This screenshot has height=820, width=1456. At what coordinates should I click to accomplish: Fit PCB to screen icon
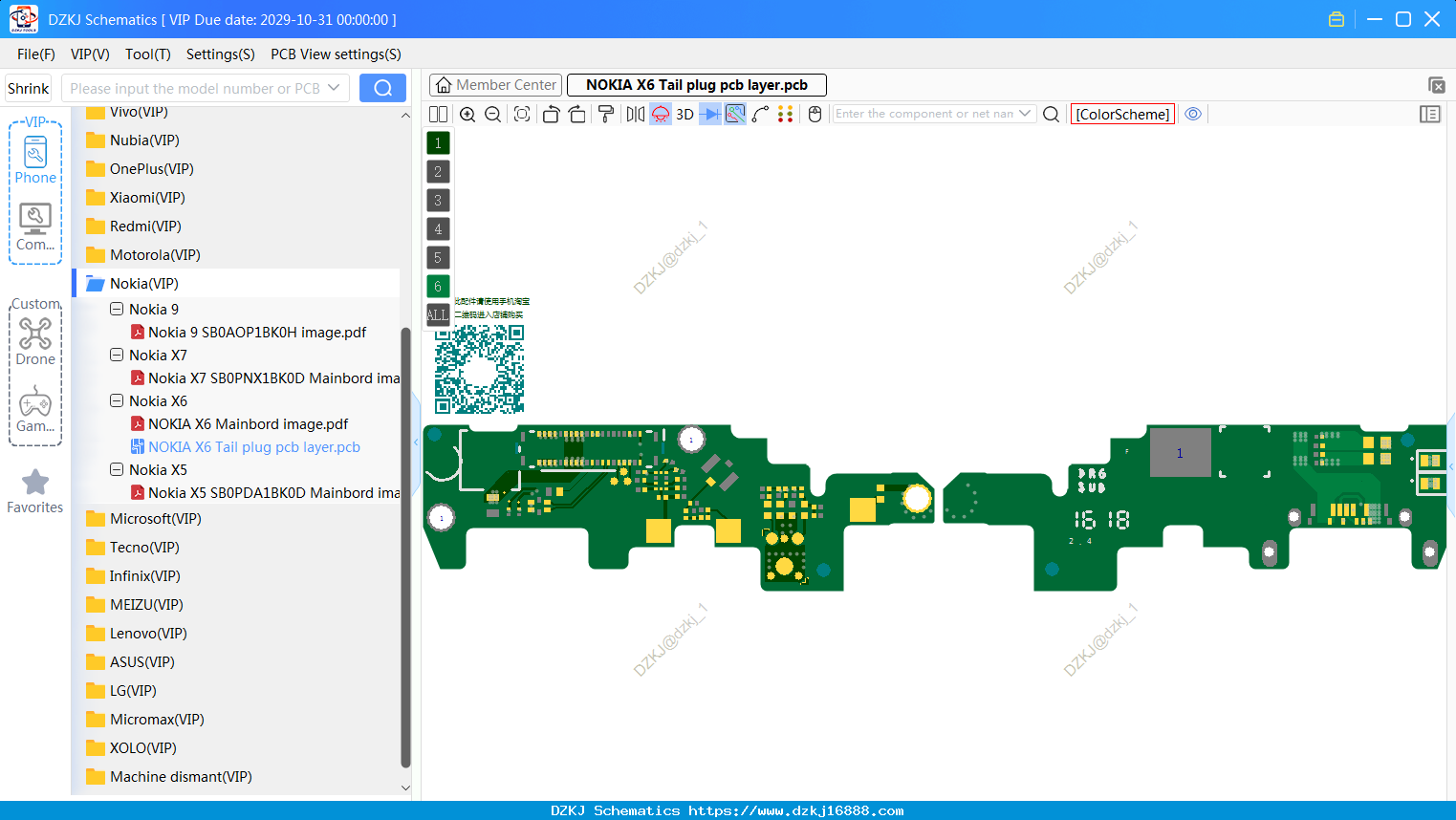tap(522, 114)
